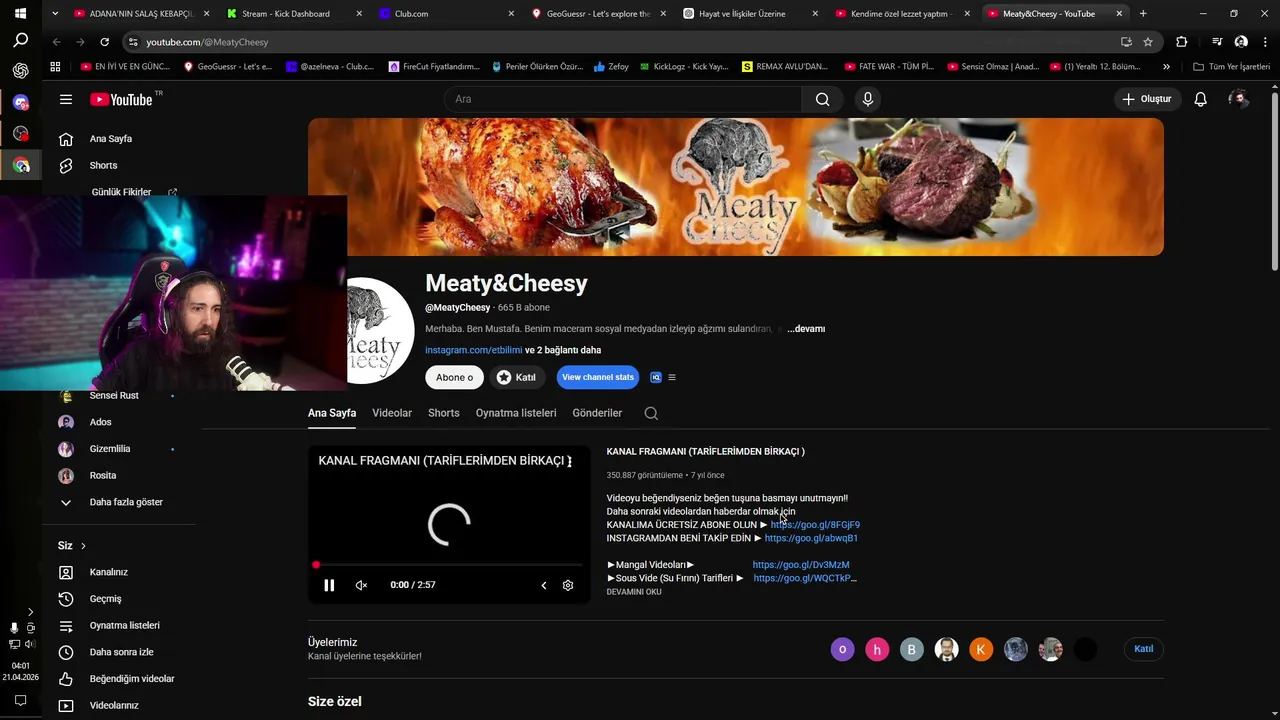
Task: Open Windows search in taskbar
Action: pos(20,41)
